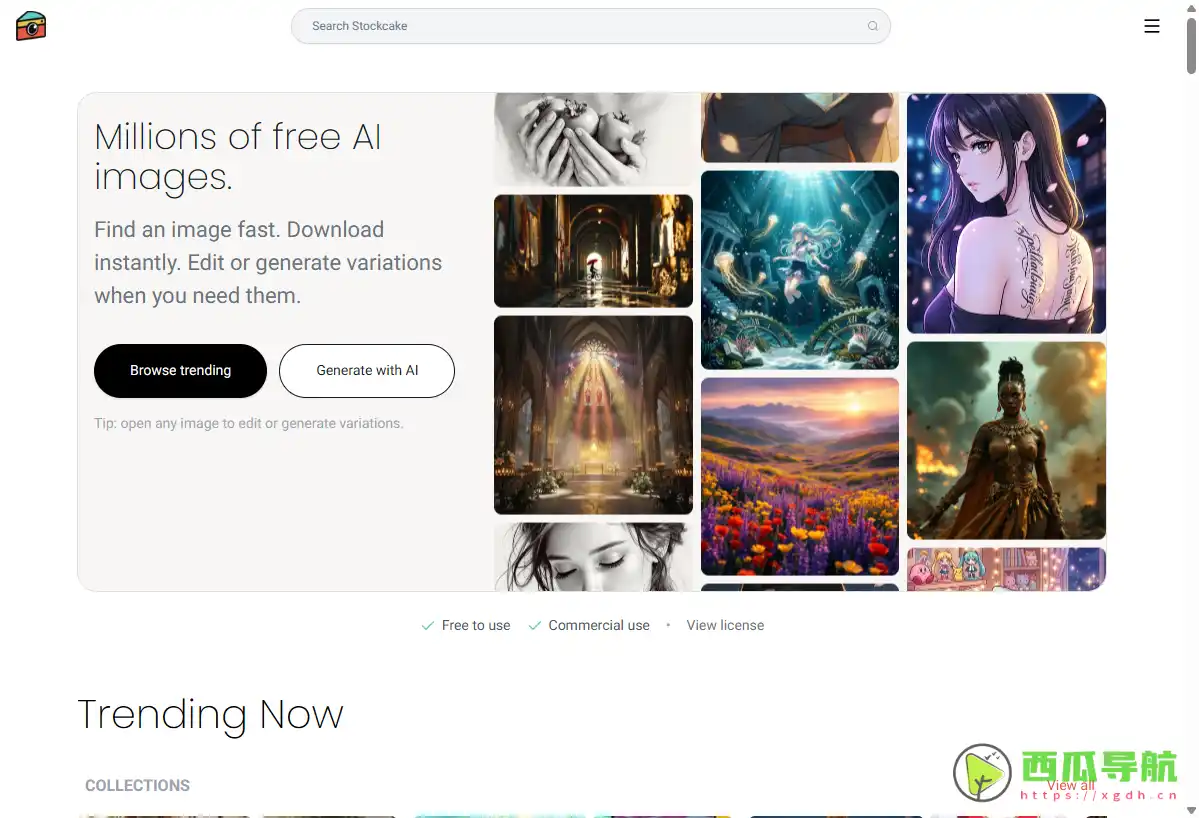This screenshot has height=818, width=1199.
Task: Open the flower field sunset image
Action: pos(800,476)
